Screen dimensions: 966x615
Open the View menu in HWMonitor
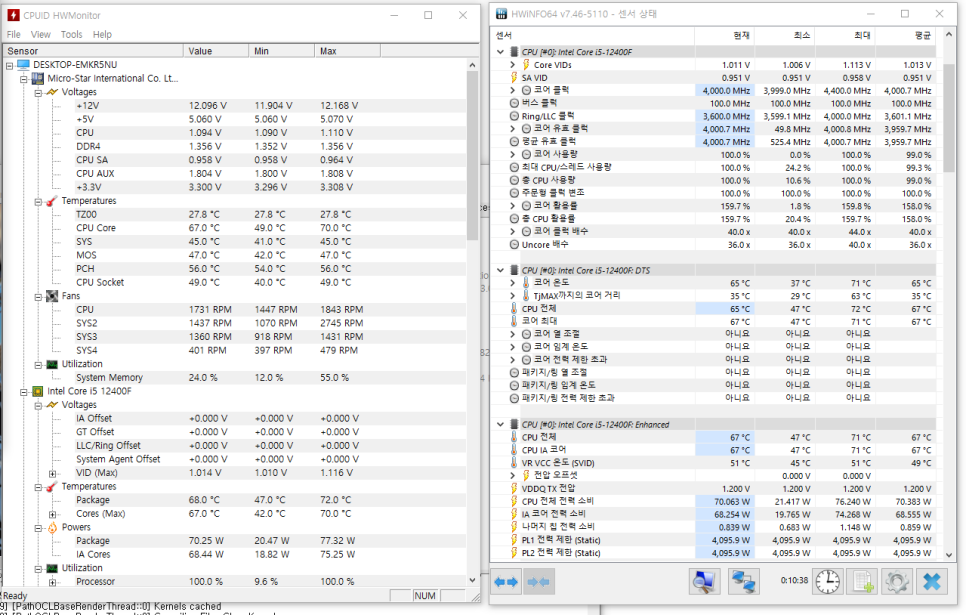(41, 35)
